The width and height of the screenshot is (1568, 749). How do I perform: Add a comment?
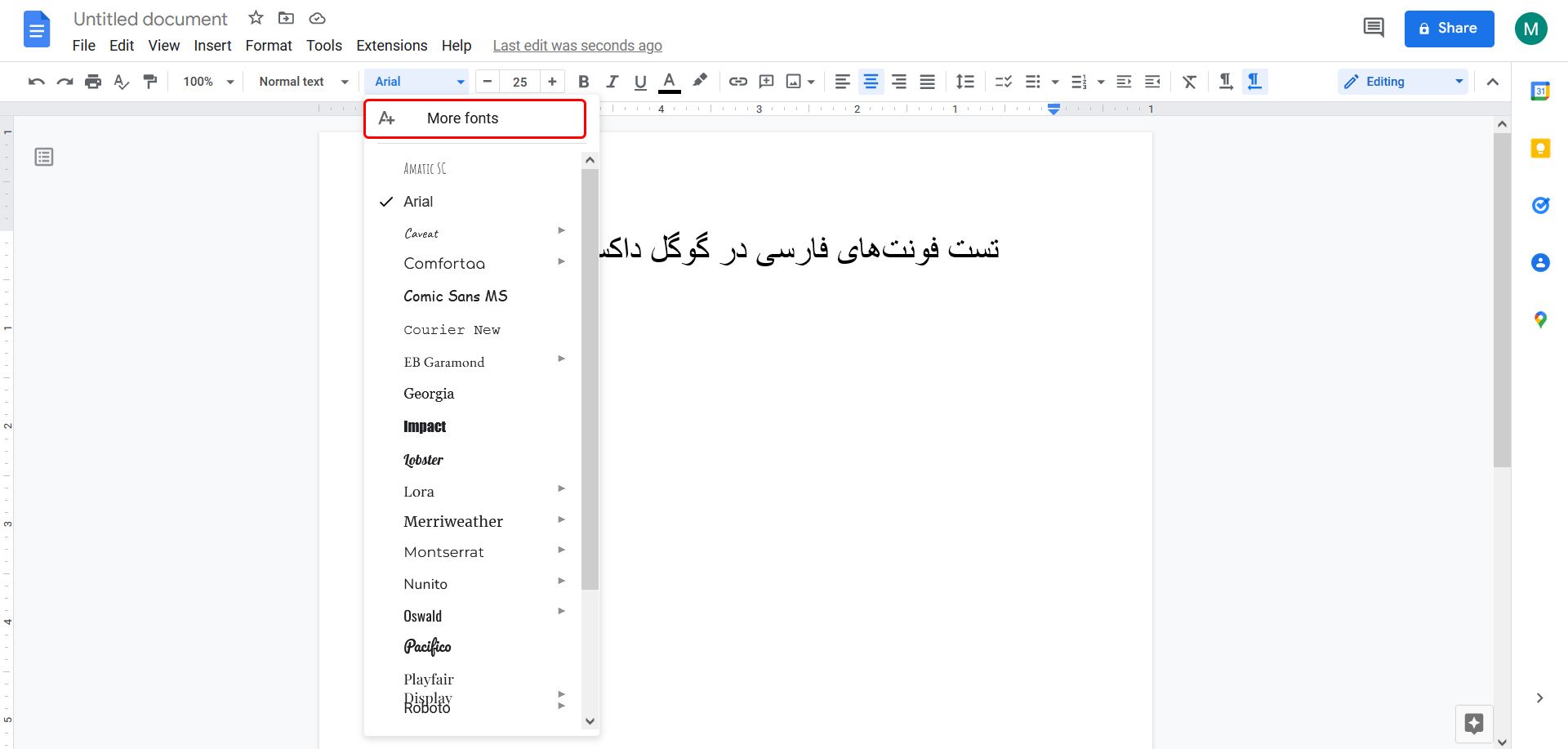[766, 81]
